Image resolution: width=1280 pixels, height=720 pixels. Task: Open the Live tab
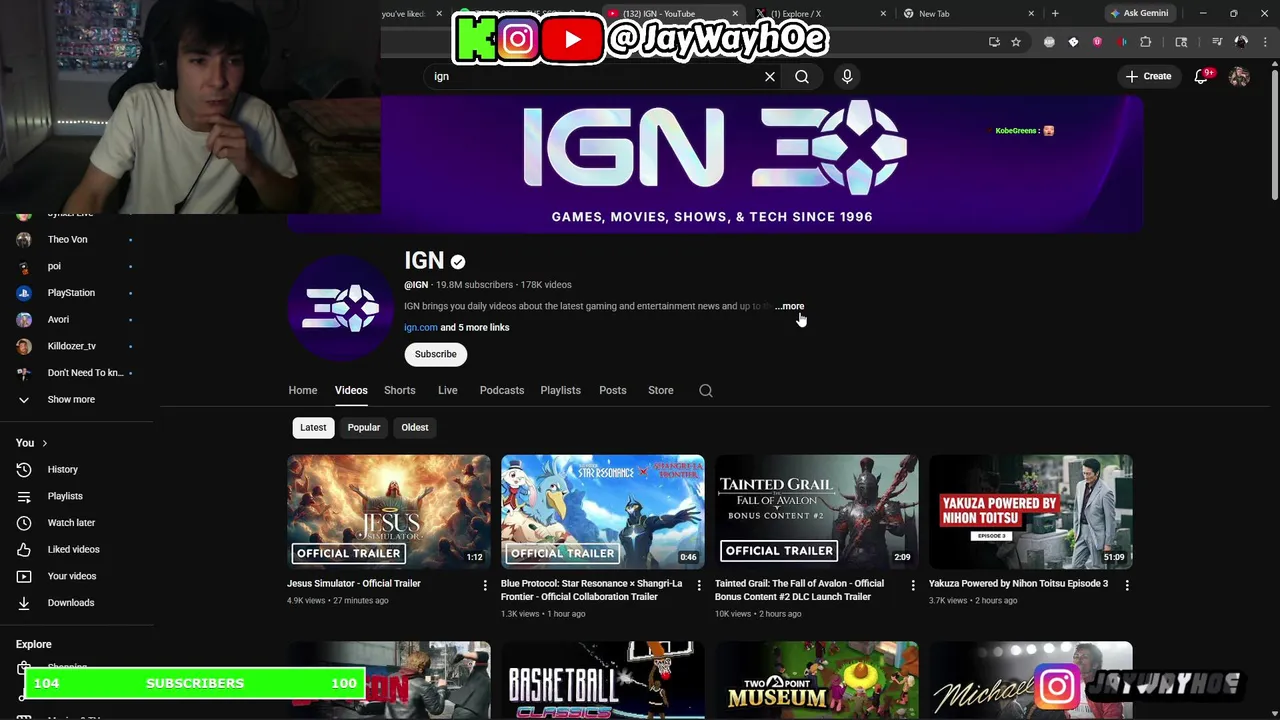pos(448,390)
